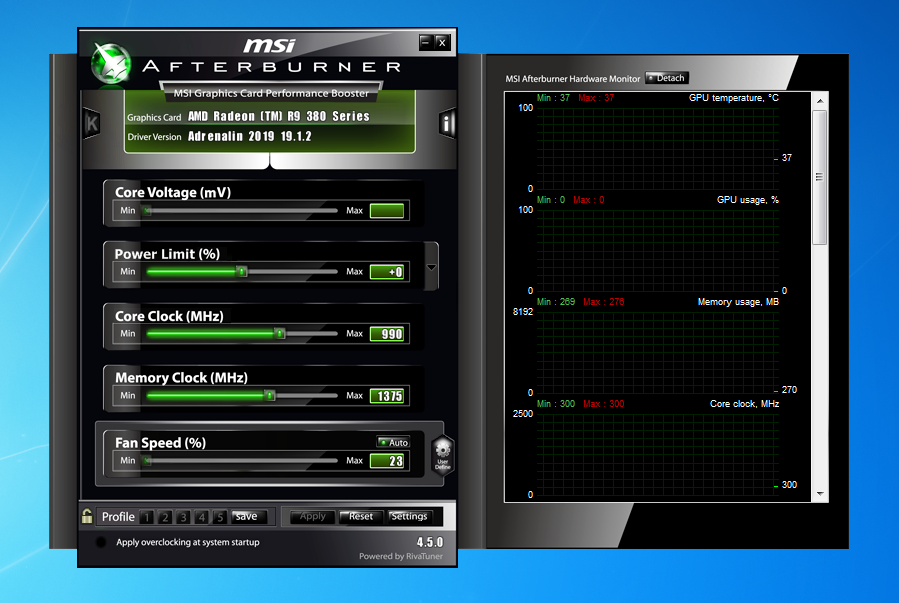Enable Apply overclocking at system startup
Viewport: 899px width, 603px height.
101,542
